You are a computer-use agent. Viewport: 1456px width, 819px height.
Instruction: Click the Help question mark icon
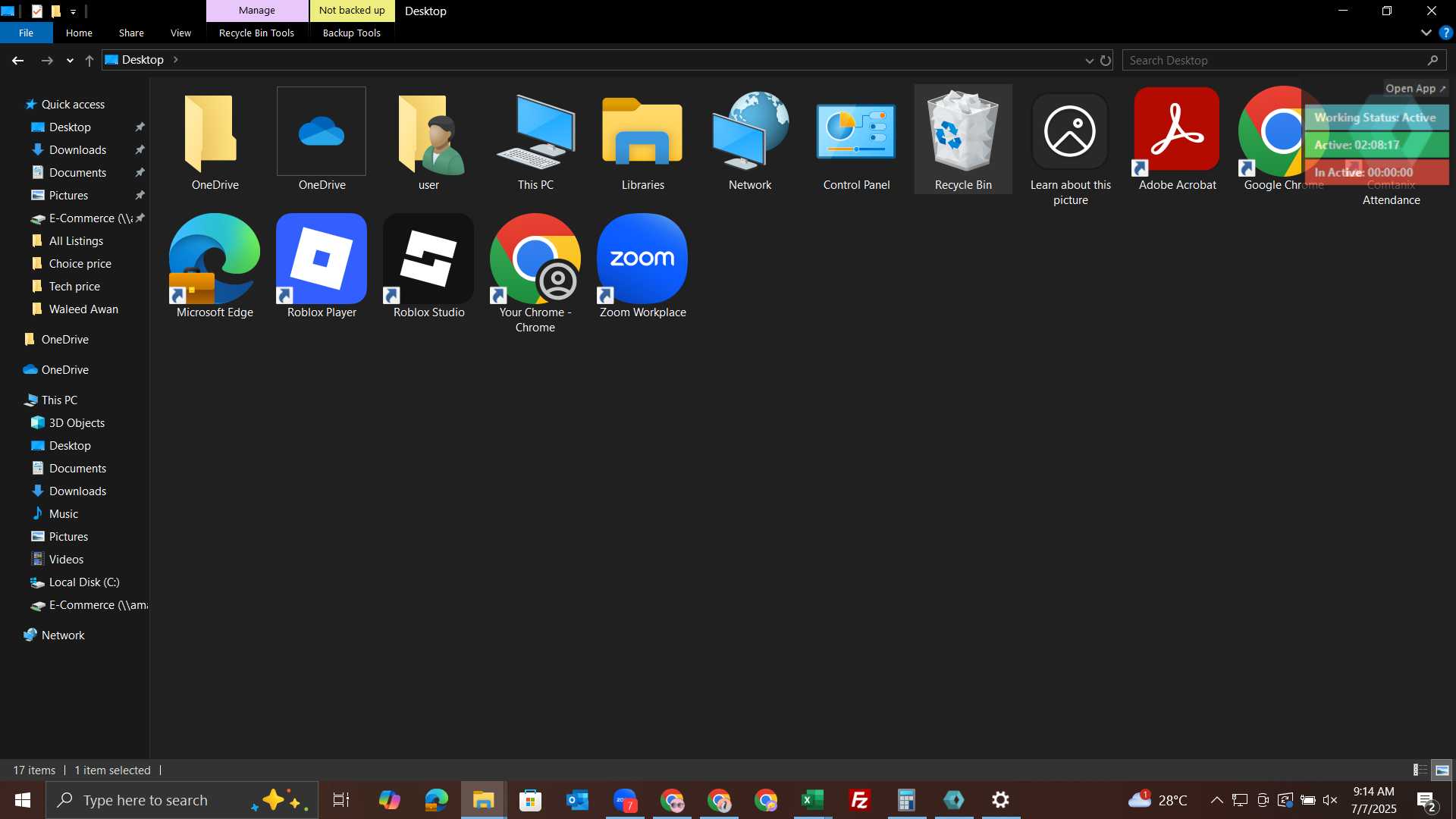[1445, 33]
